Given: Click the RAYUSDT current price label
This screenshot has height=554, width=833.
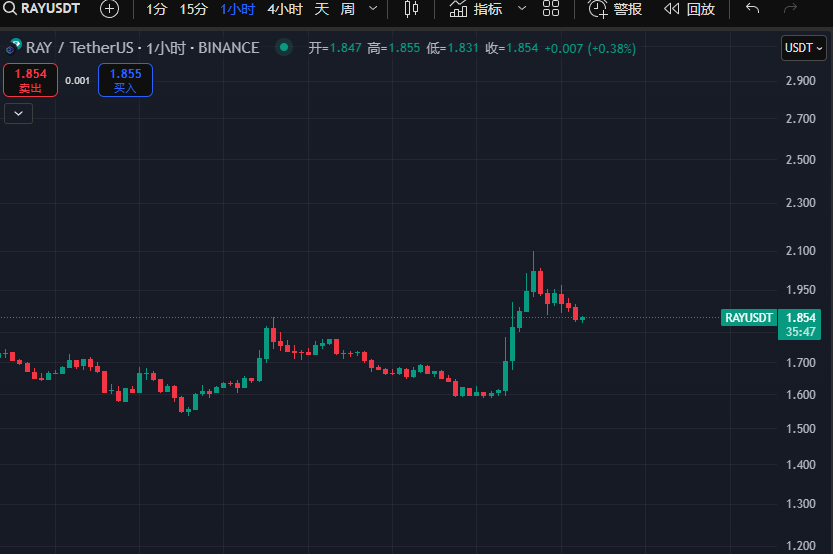Looking at the screenshot, I should point(749,318).
